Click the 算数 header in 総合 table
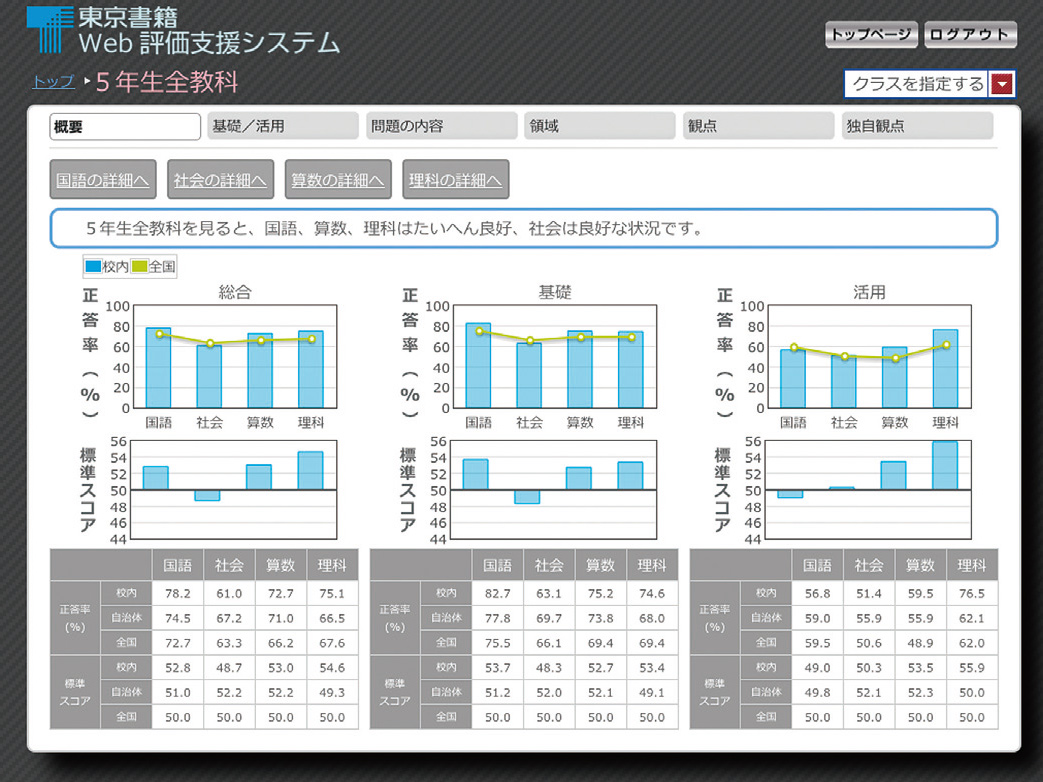The image size is (1043, 782). (x=280, y=565)
